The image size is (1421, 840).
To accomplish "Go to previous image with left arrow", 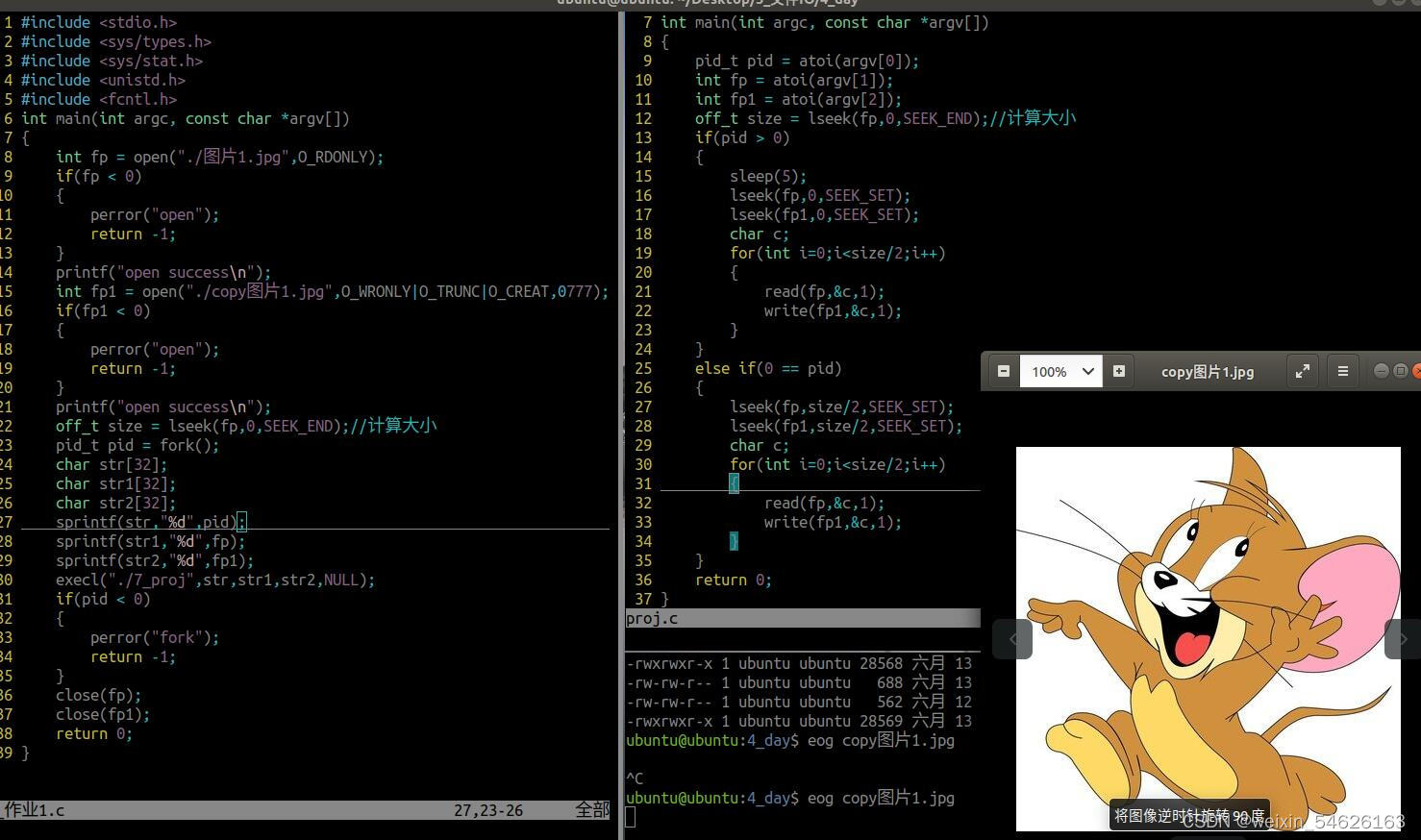I will point(1012,639).
